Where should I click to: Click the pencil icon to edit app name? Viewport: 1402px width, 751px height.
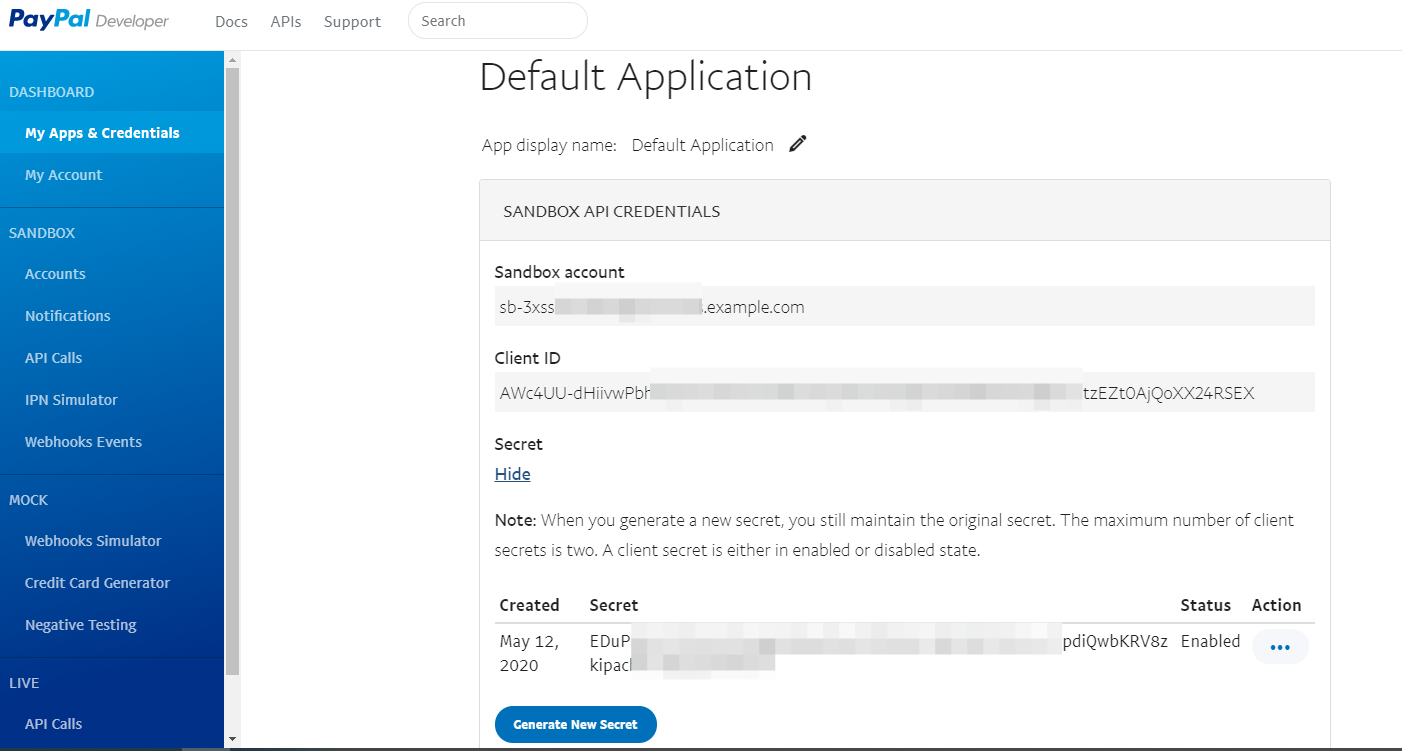pyautogui.click(x=797, y=144)
